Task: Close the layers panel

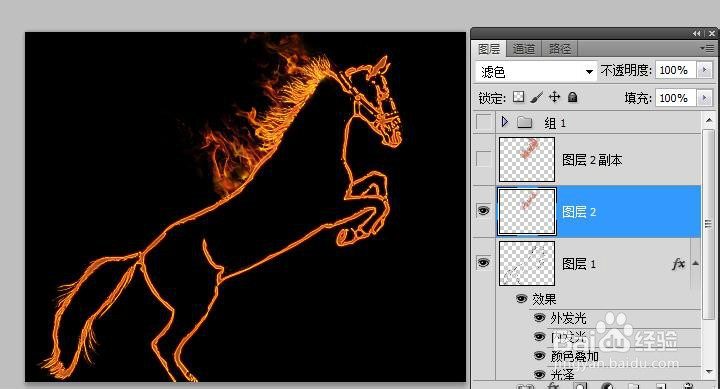Action: [x=712, y=34]
